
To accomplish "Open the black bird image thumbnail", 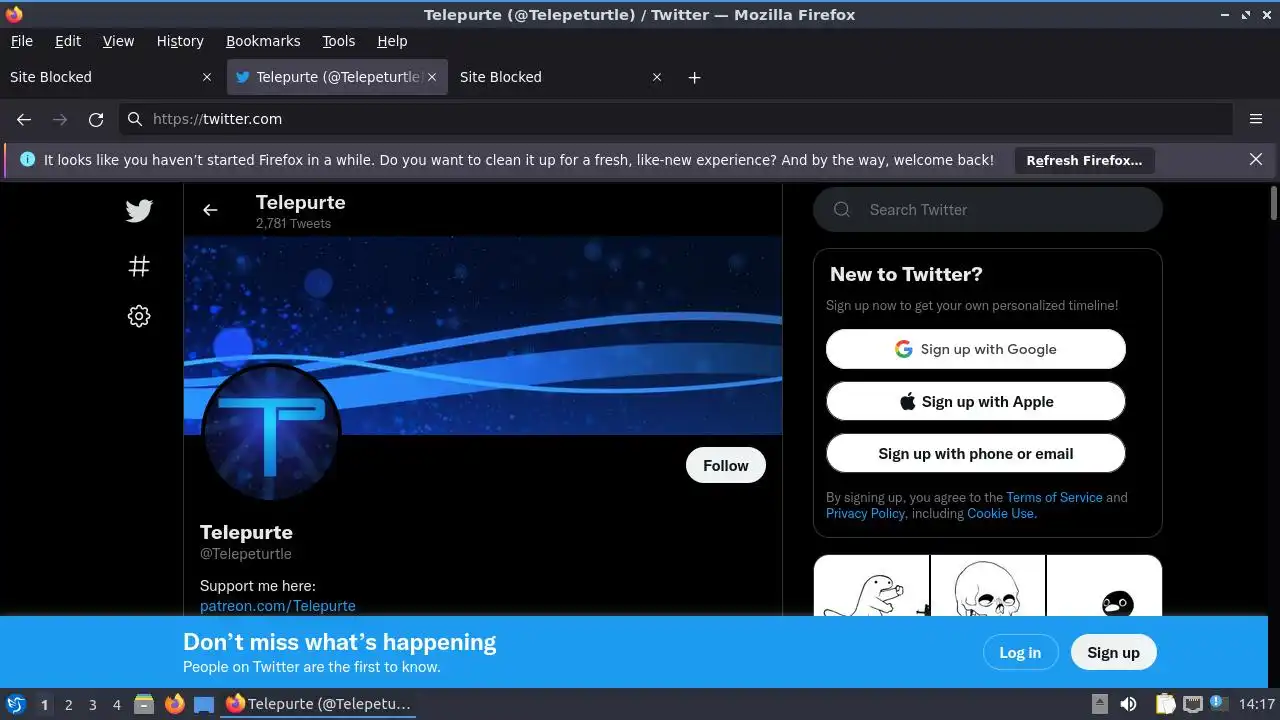I will point(1104,586).
